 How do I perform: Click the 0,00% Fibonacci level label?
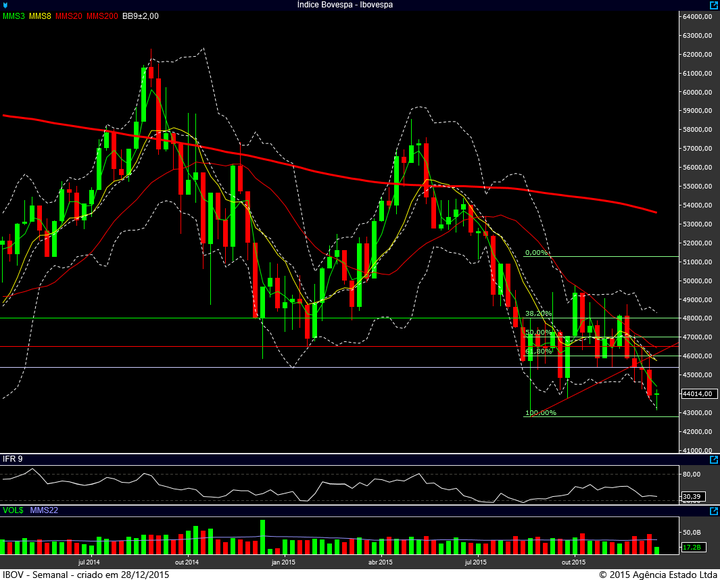[x=536, y=253]
